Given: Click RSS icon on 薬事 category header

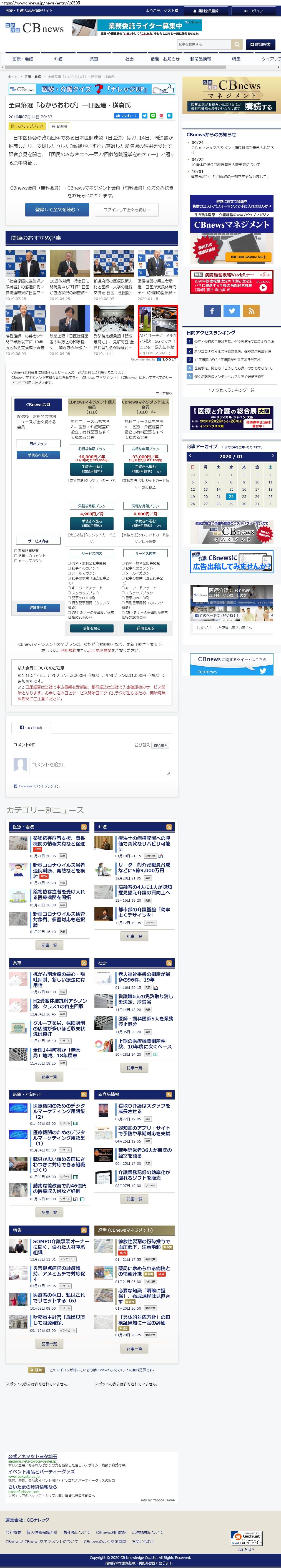Looking at the screenshot, I should pos(84,962).
